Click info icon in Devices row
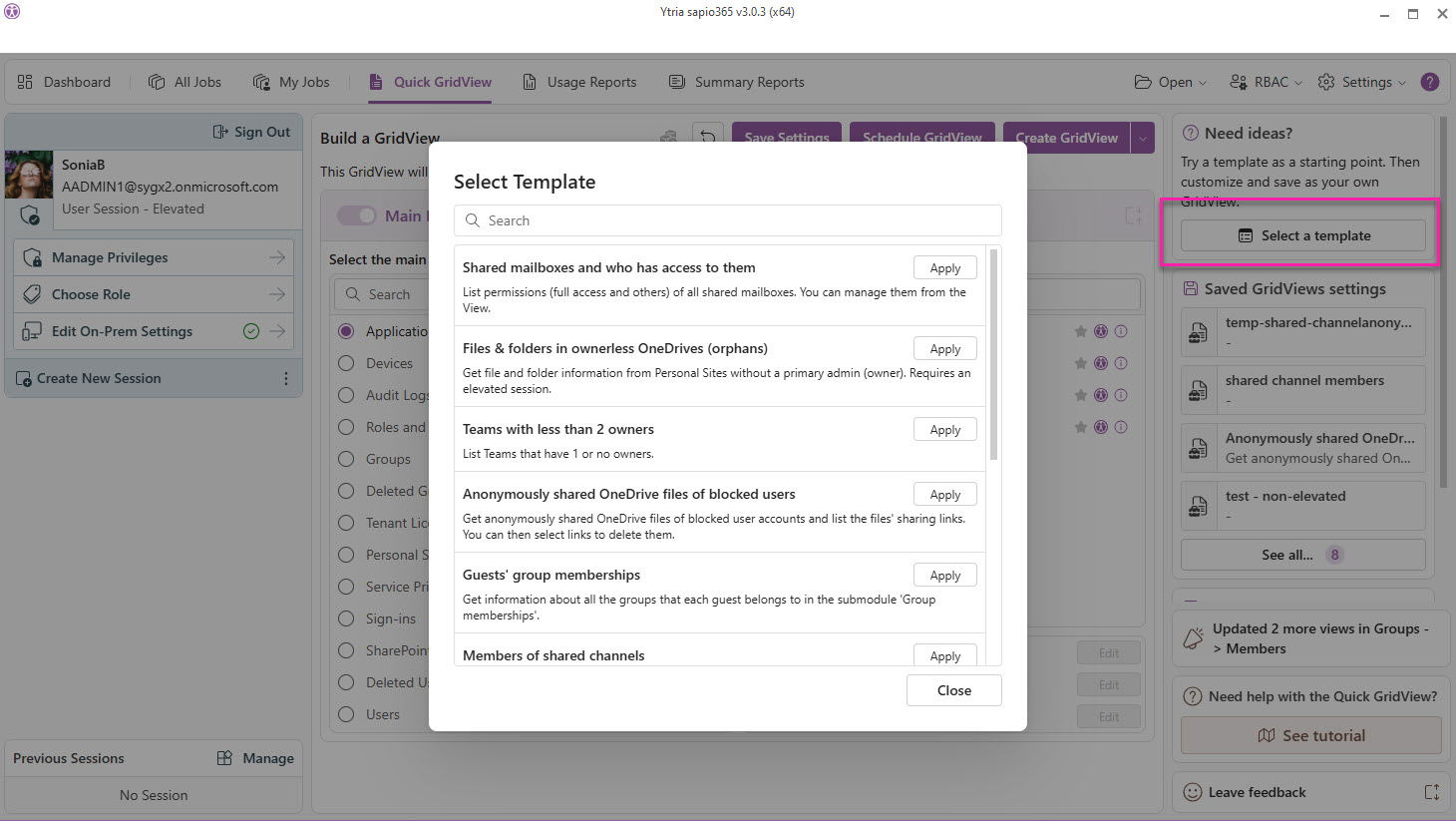This screenshot has height=821, width=1456. 1121,363
